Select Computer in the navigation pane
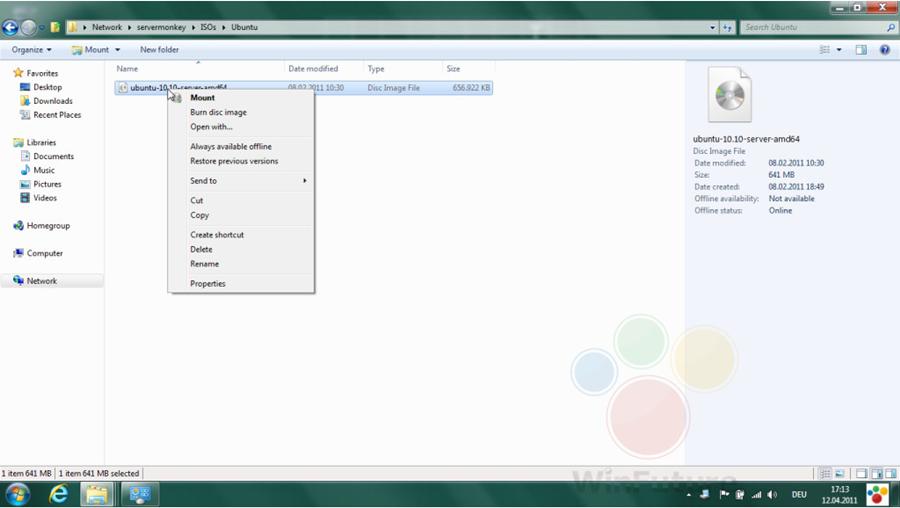Image resolution: width=900 pixels, height=508 pixels. pos(44,253)
